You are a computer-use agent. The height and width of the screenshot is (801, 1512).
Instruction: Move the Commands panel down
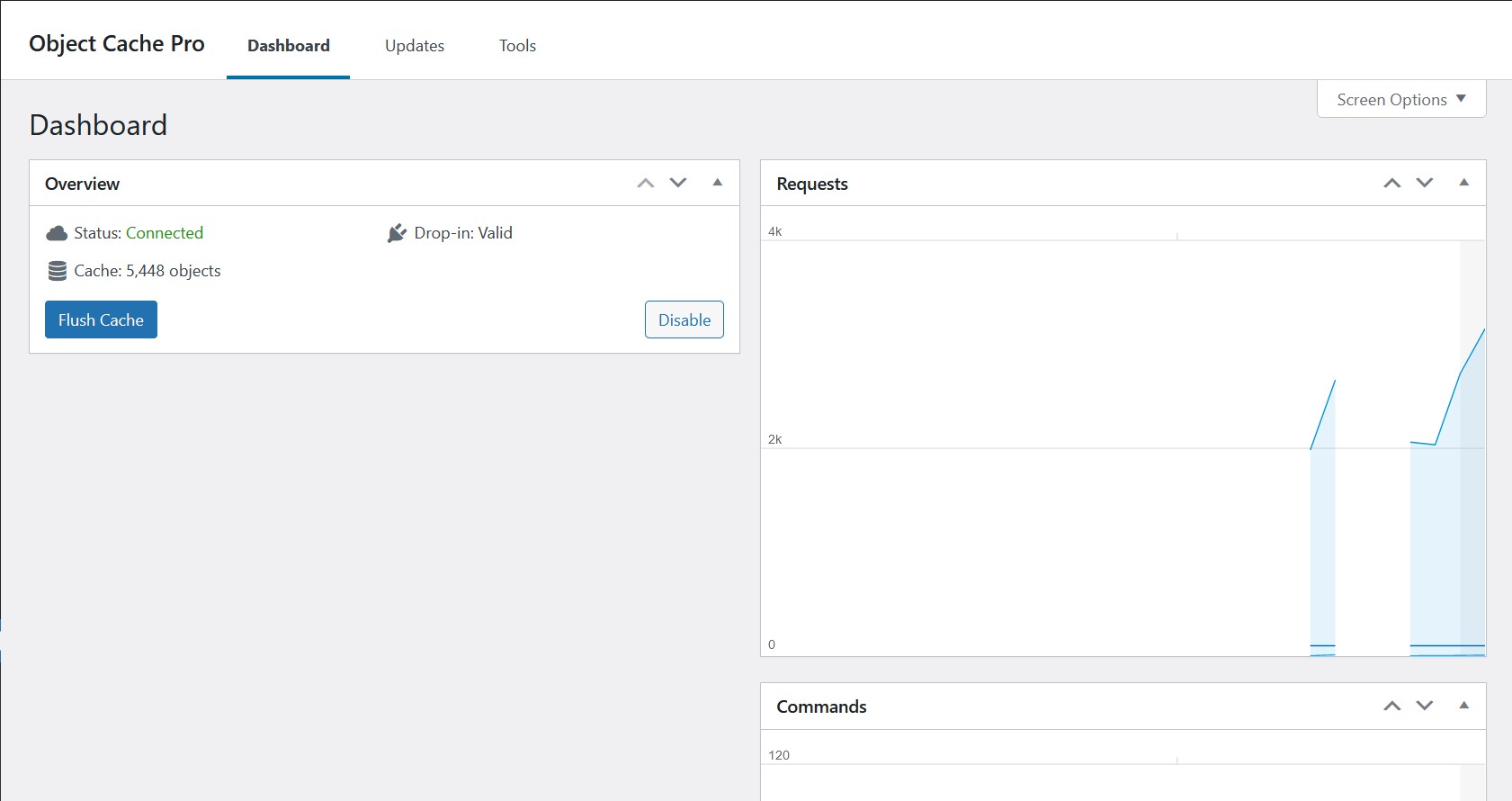(x=1425, y=706)
